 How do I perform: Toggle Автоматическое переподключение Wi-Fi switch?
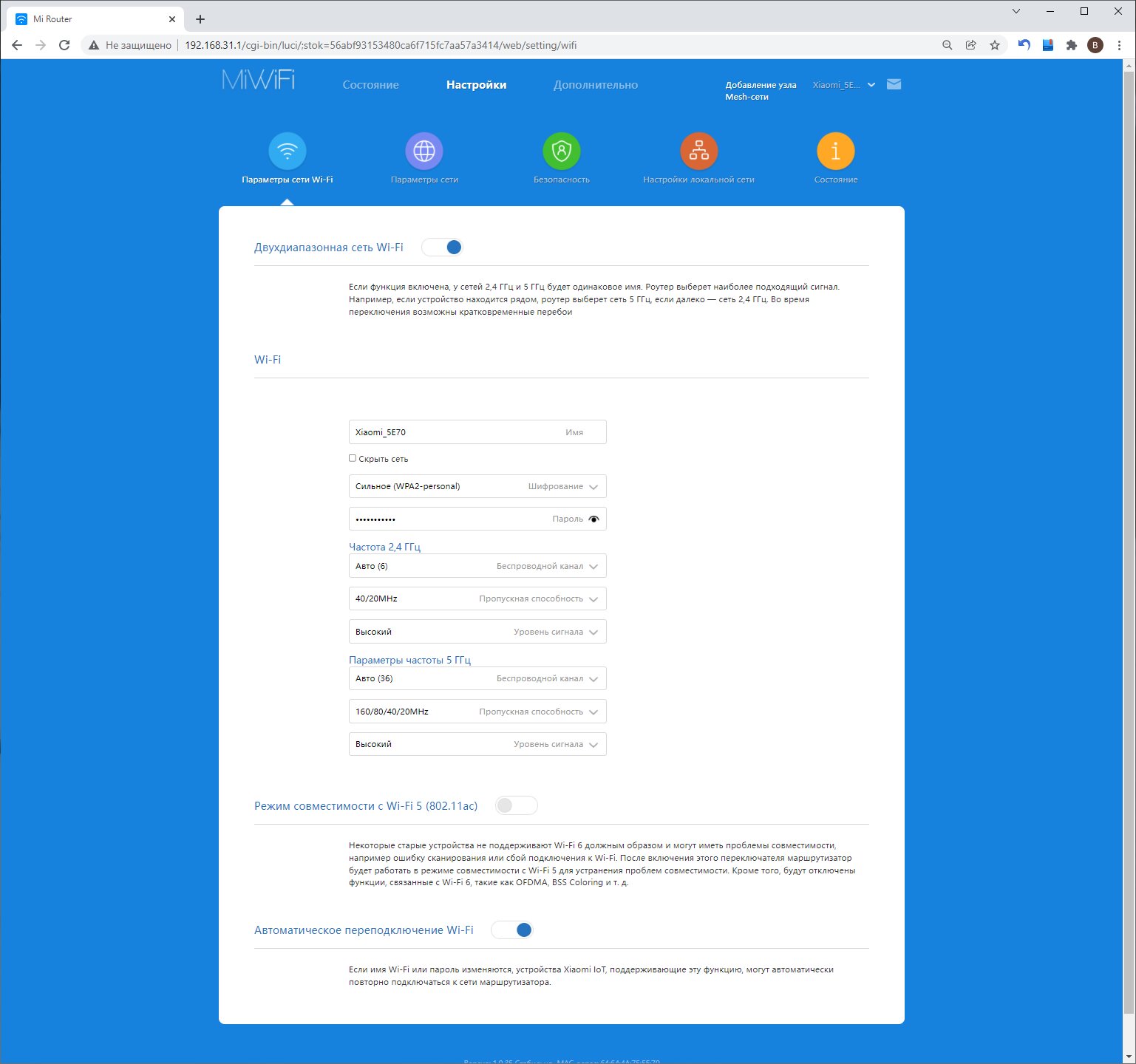(x=512, y=930)
